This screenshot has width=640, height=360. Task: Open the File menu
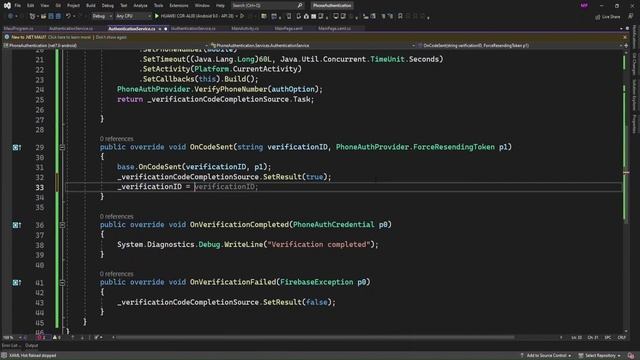(18, 6)
